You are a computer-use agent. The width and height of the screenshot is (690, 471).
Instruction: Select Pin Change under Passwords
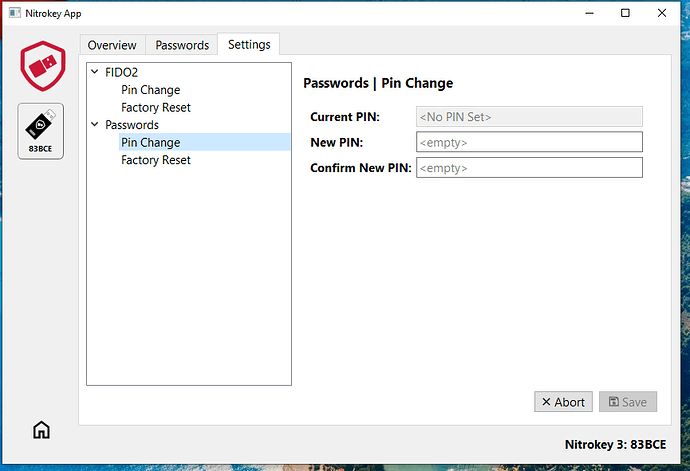(151, 143)
